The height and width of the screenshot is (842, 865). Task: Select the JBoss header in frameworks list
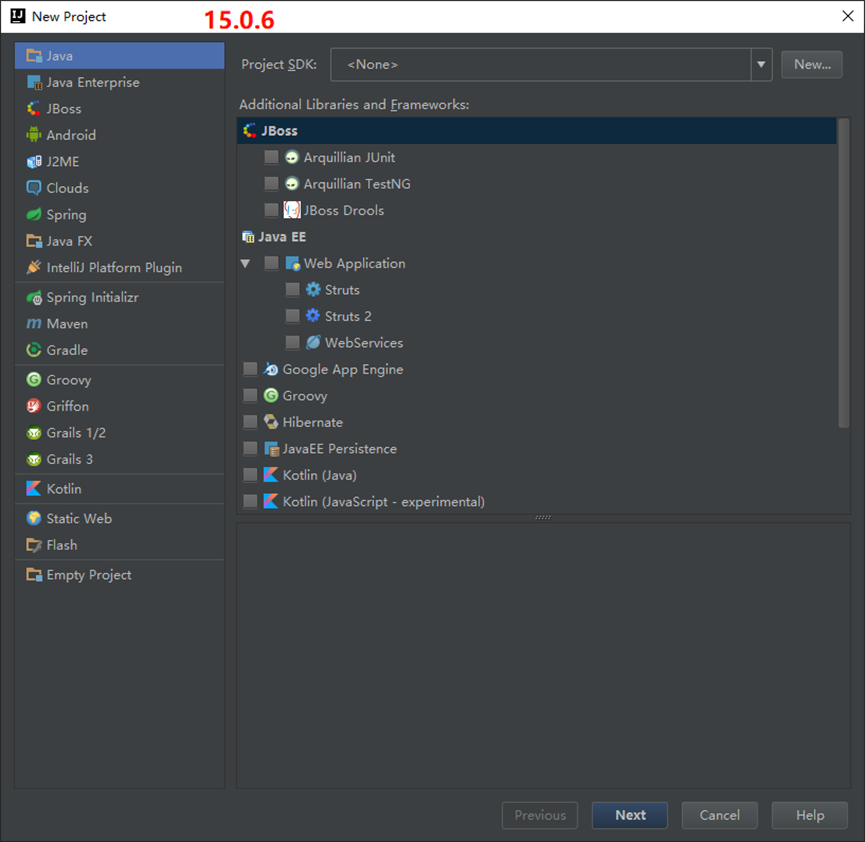[537, 131]
